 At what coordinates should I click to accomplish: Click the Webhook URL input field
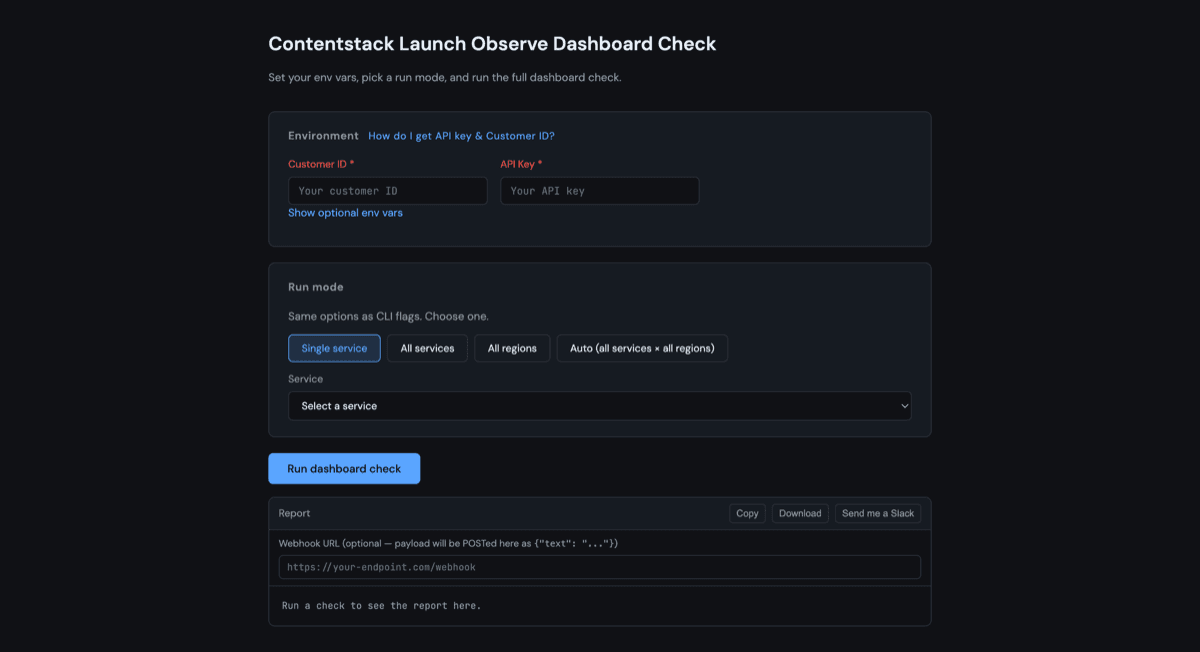click(600, 567)
